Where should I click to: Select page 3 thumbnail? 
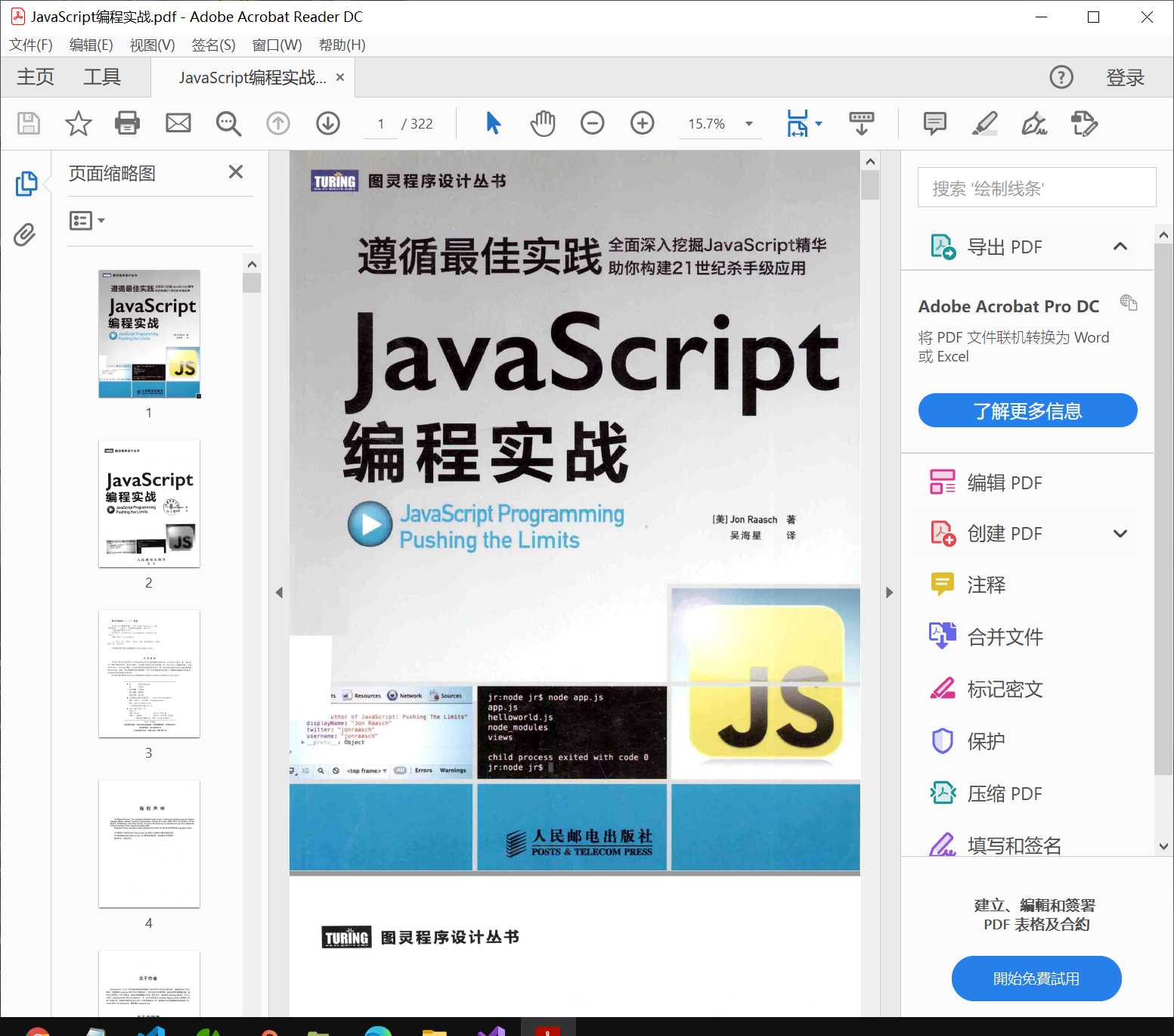(149, 674)
